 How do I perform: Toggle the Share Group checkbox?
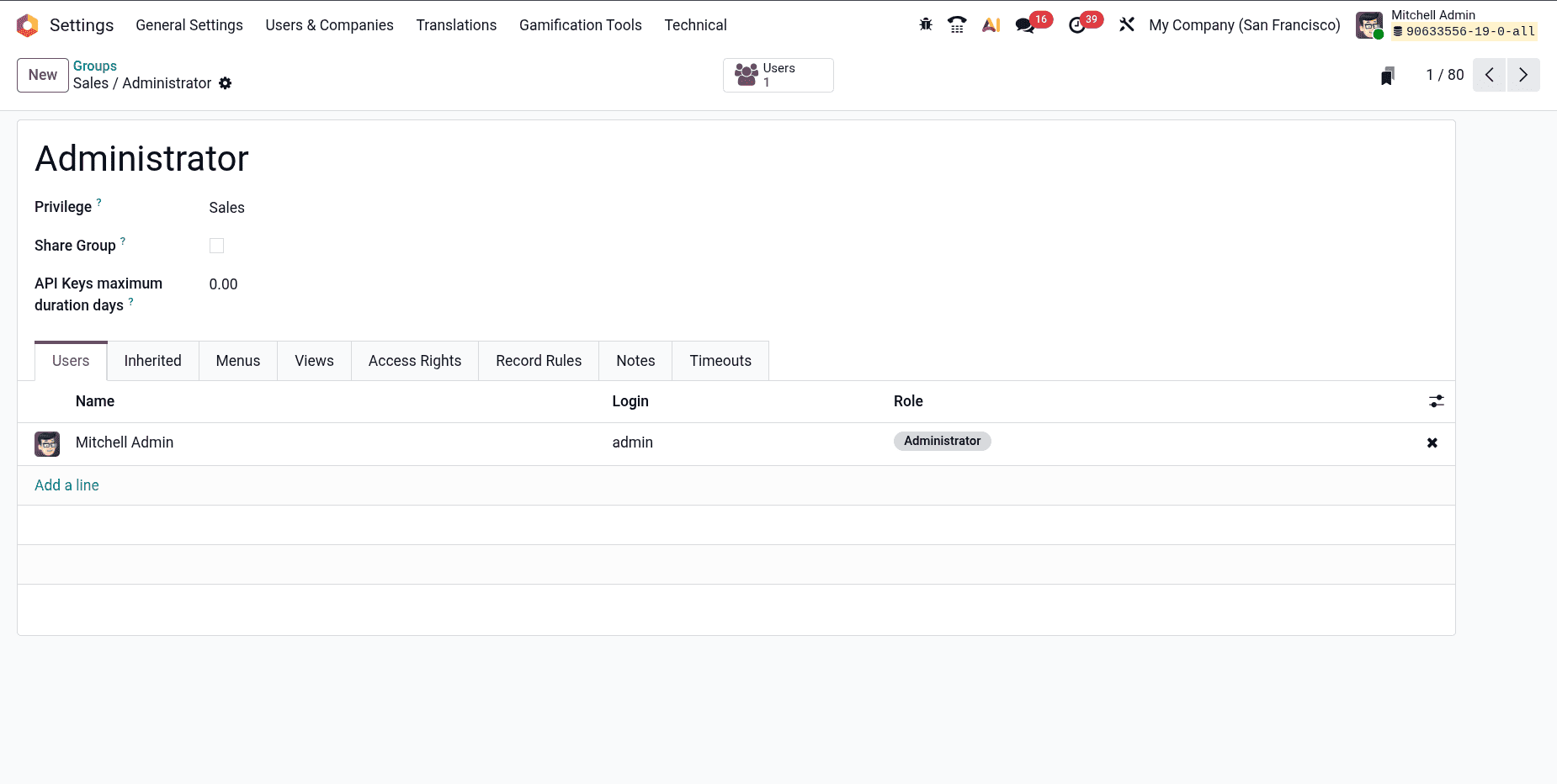(216, 245)
